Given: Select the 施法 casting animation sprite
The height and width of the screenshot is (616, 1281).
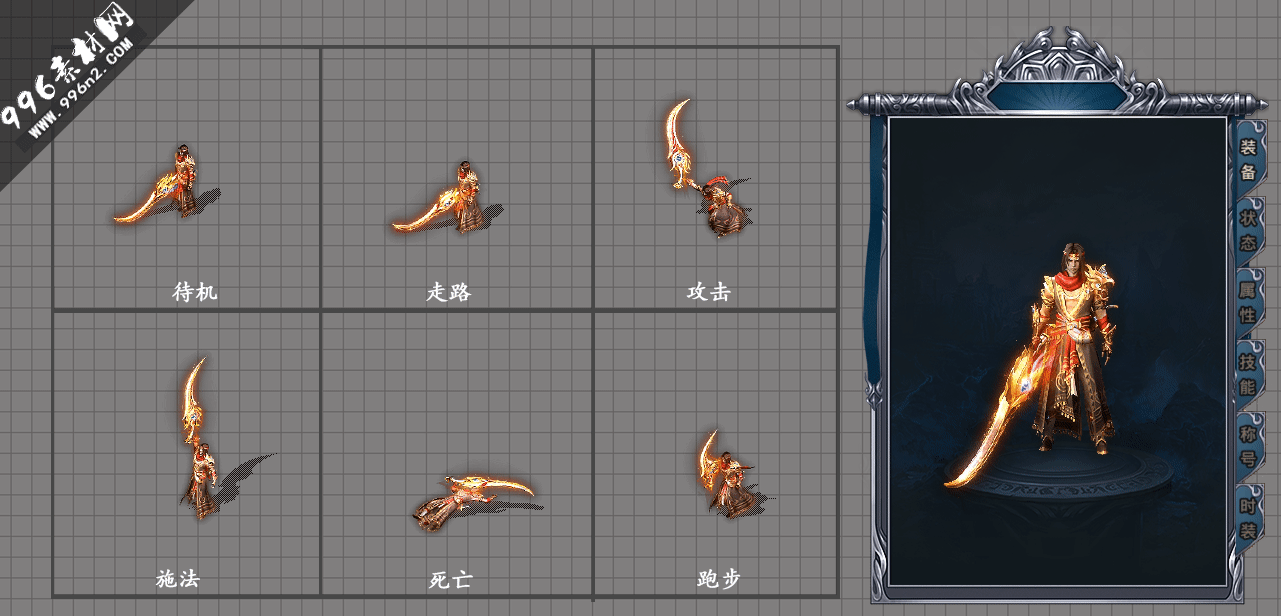Looking at the screenshot, I should click(215, 438).
